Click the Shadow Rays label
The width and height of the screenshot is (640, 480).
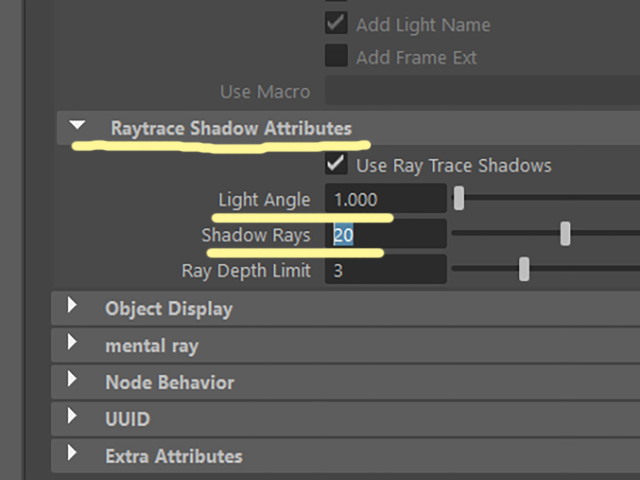click(x=256, y=236)
